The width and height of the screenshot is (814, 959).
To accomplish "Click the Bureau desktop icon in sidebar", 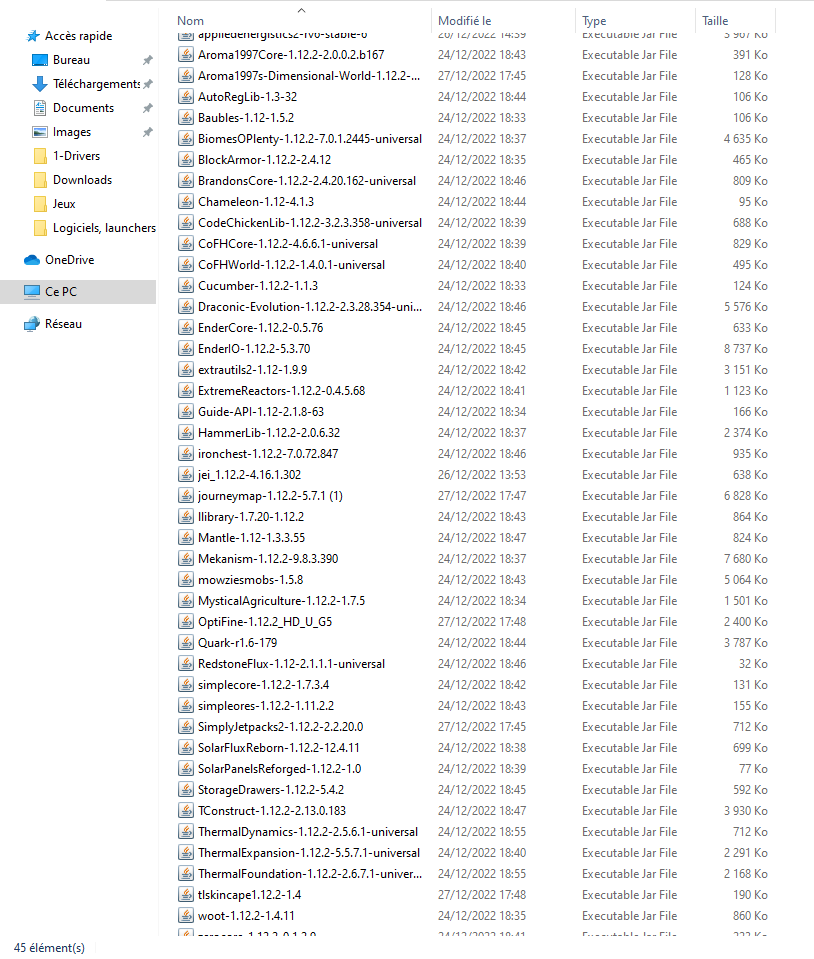I will coord(40,60).
